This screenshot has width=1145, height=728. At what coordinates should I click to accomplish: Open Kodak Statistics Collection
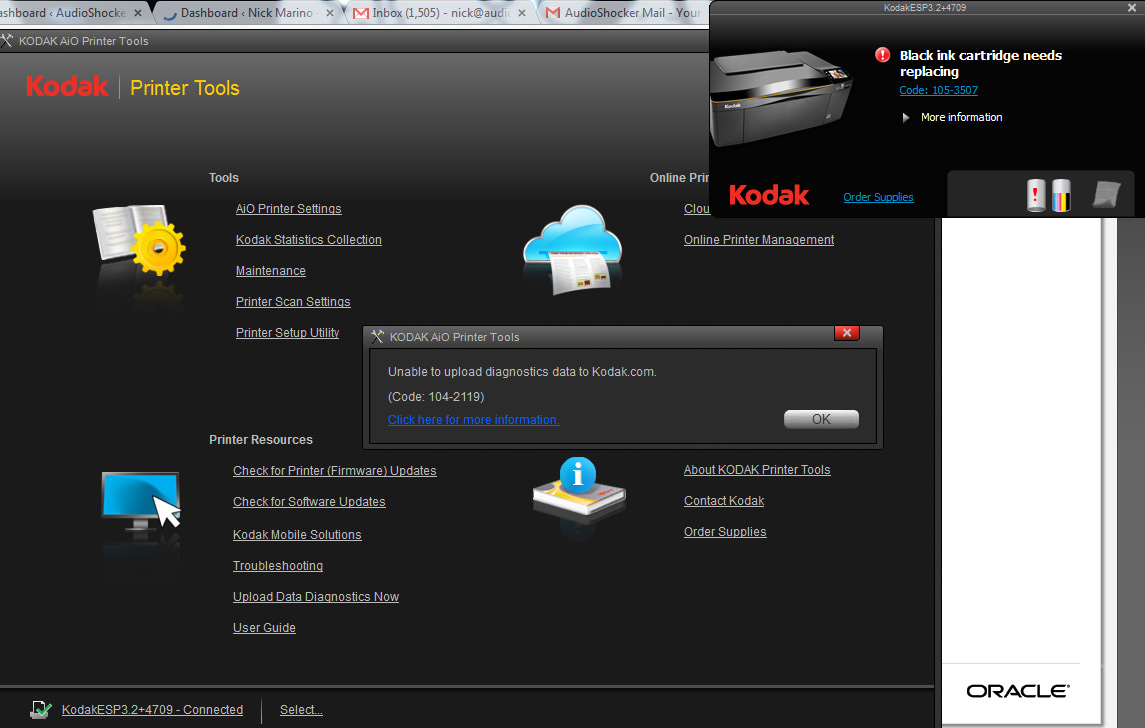(x=308, y=240)
